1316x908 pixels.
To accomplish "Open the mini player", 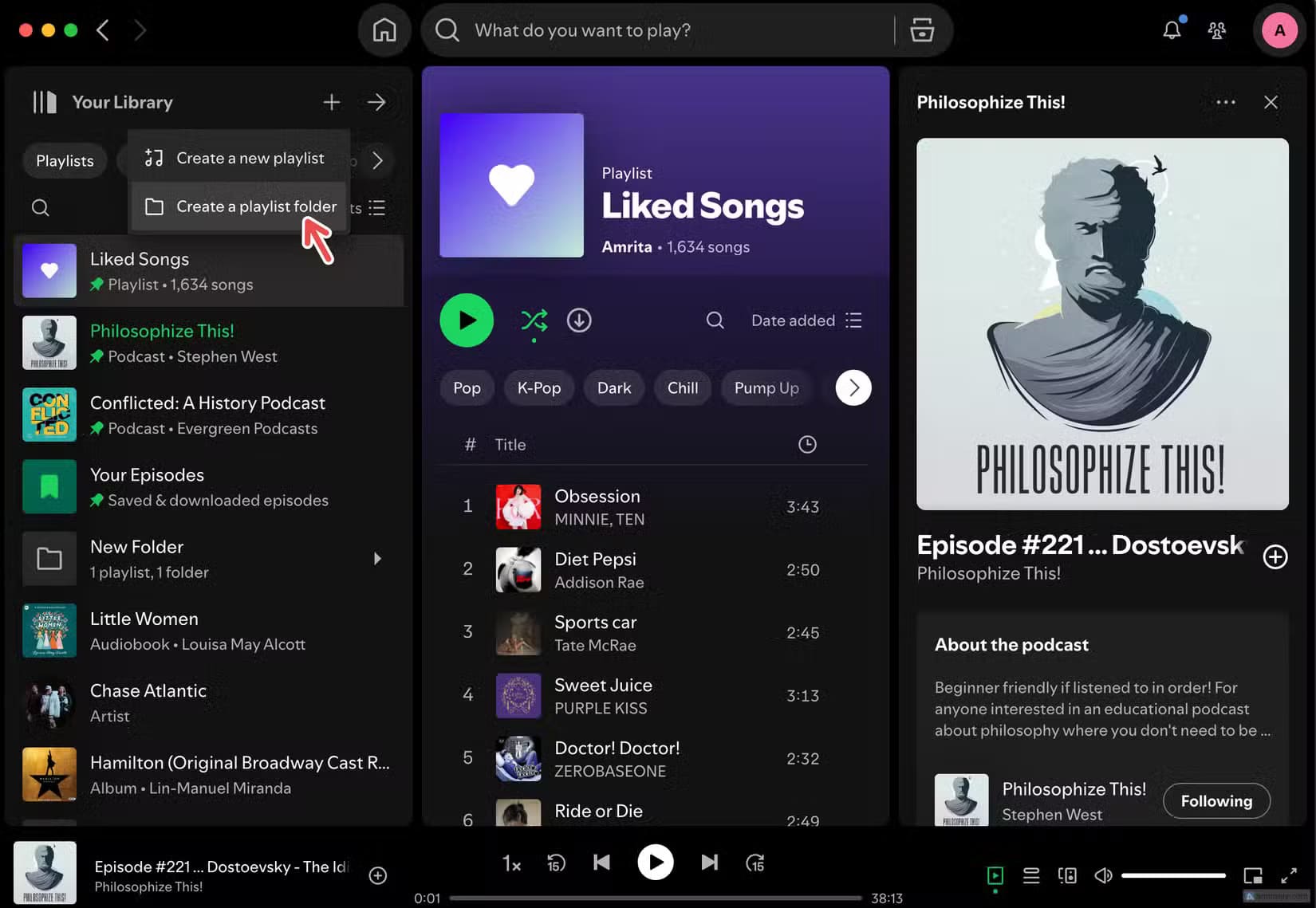I will [1253, 875].
